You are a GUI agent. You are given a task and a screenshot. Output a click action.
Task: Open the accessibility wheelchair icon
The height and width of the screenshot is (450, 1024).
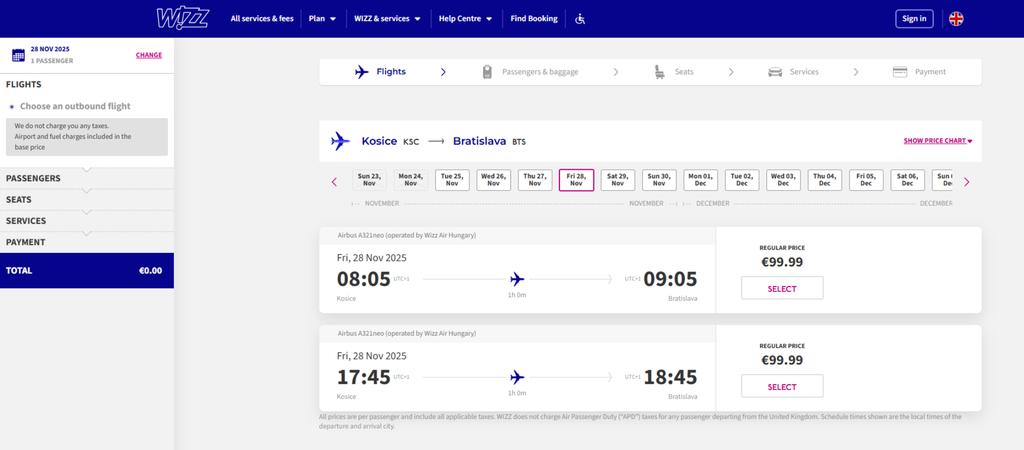580,19
